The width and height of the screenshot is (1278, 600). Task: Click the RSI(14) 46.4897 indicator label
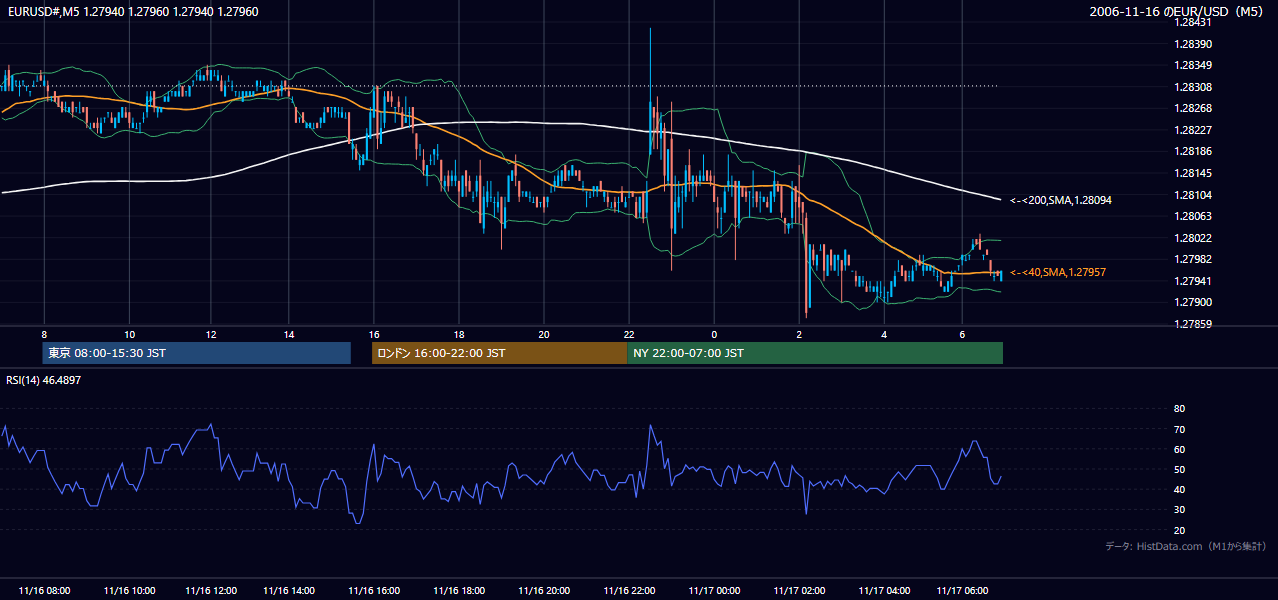tap(44, 380)
